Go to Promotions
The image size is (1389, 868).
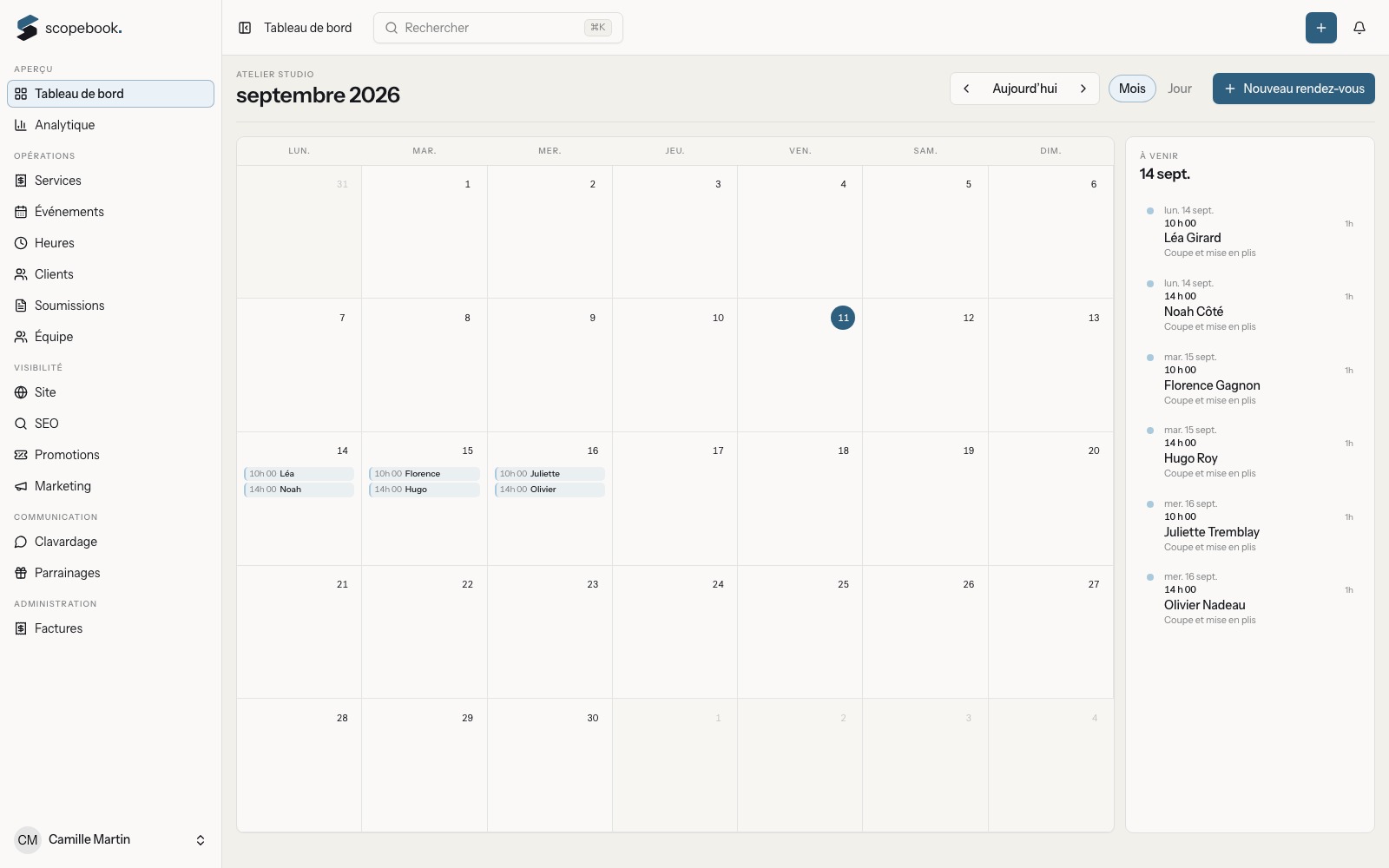pos(110,455)
